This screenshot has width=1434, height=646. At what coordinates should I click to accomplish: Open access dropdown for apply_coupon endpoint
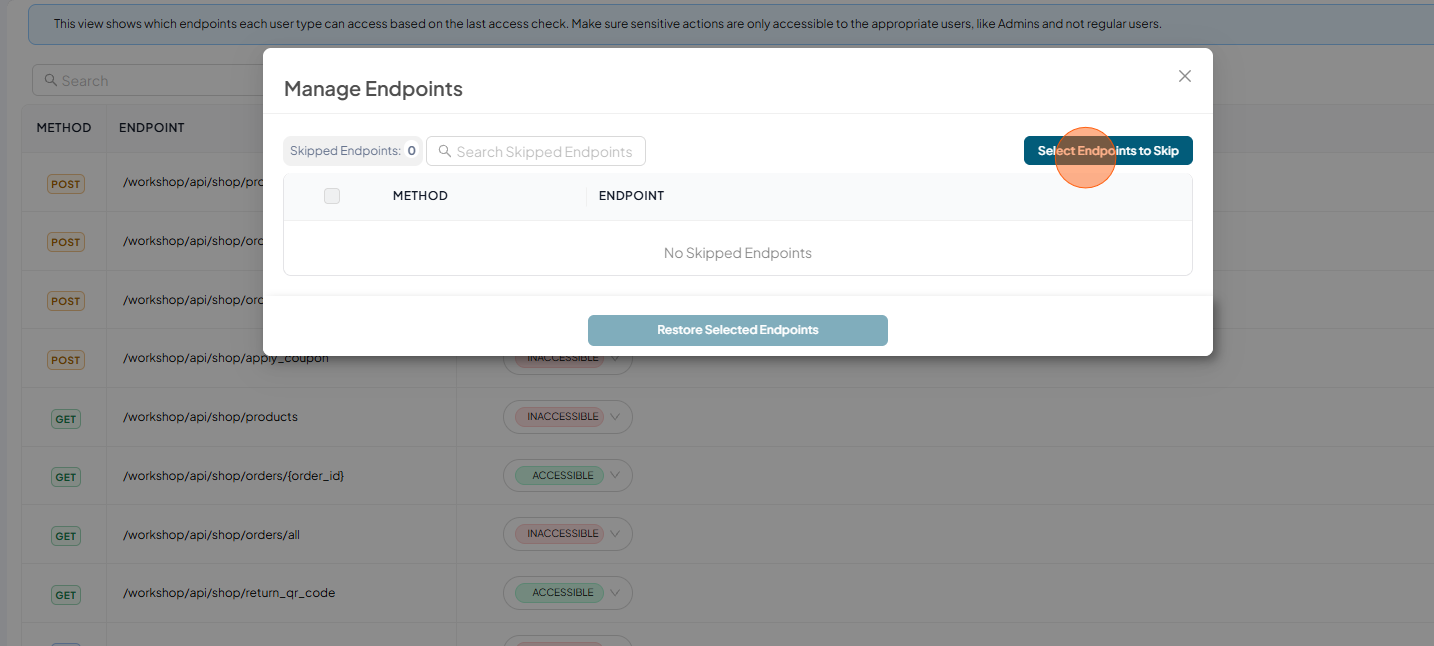[x=568, y=358]
